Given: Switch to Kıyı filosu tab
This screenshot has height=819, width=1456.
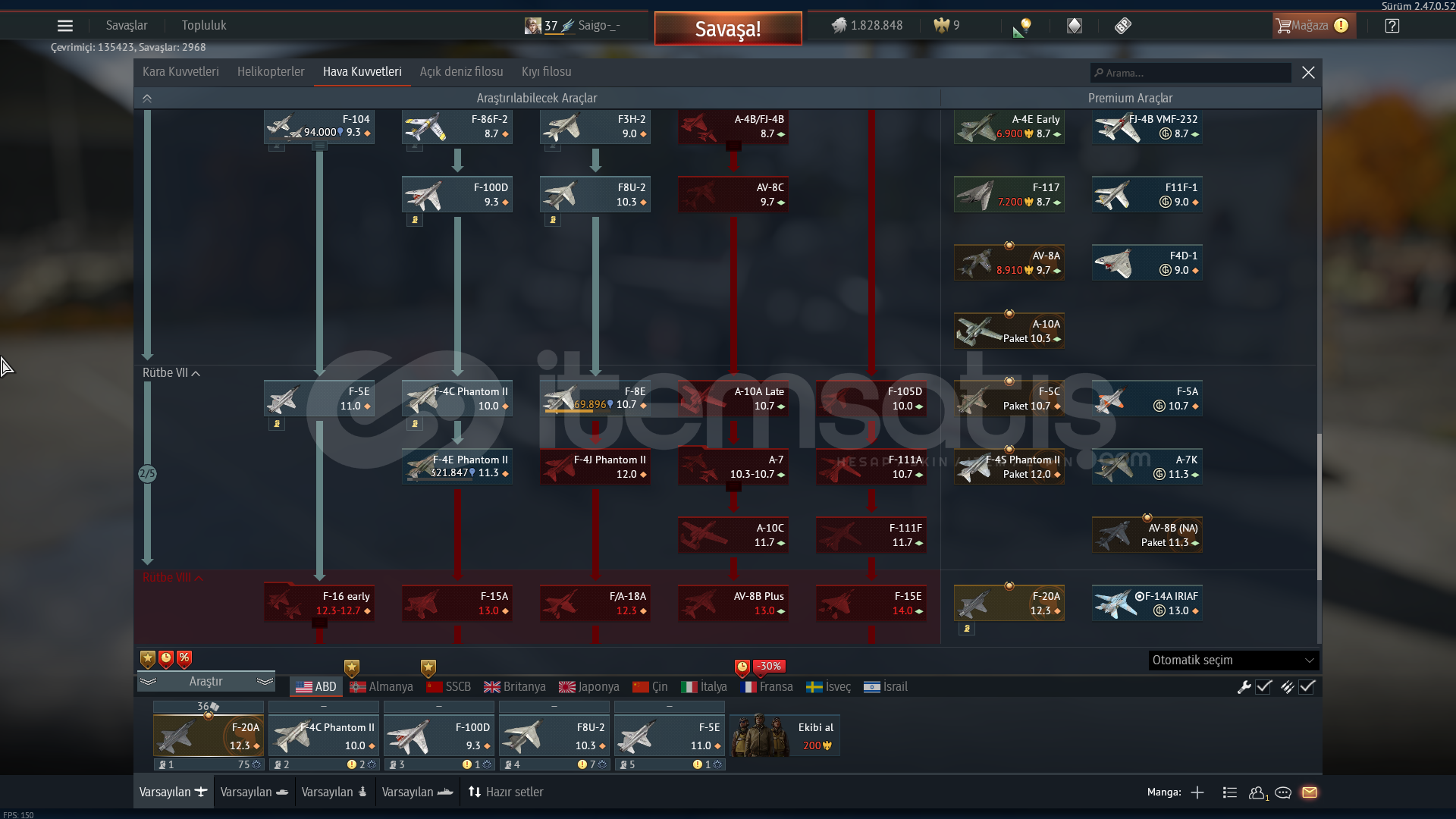Looking at the screenshot, I should [x=547, y=72].
